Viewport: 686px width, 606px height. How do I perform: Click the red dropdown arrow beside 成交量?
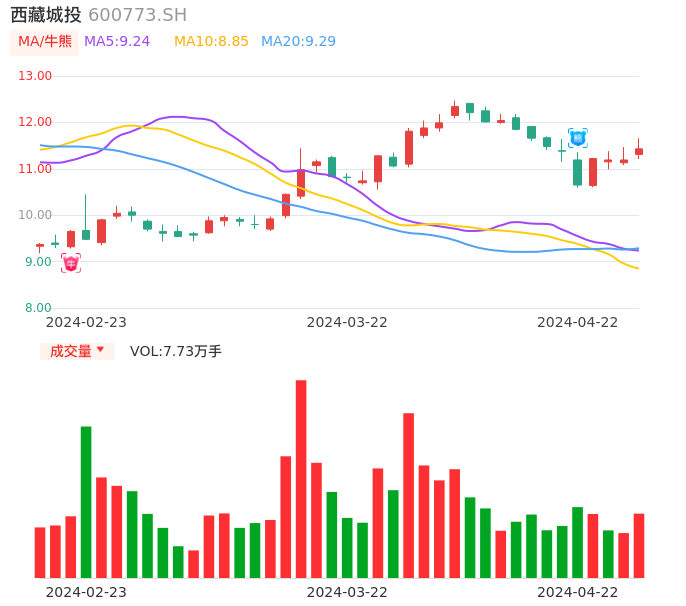100,350
